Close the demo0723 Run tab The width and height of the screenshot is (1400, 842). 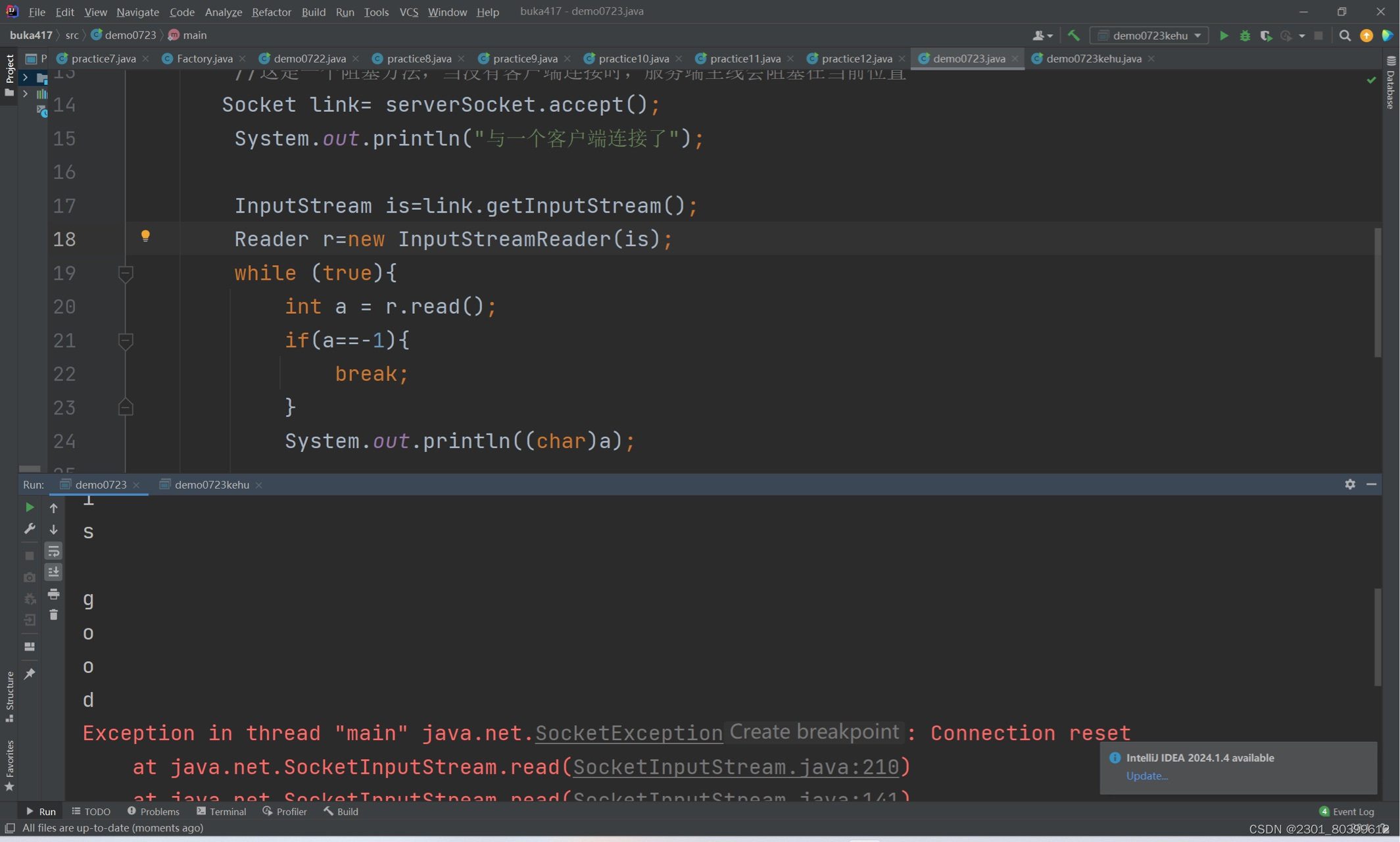136,485
